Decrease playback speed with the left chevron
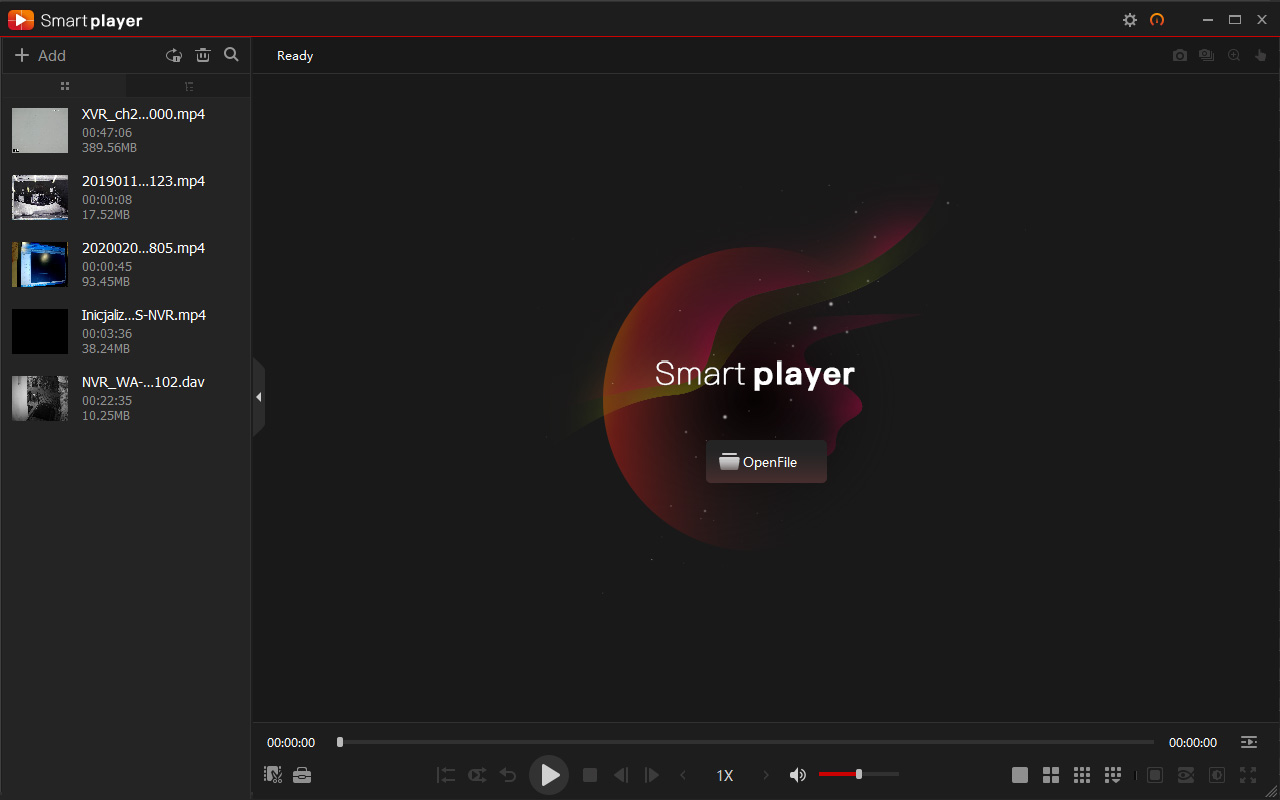The height and width of the screenshot is (800, 1280). (684, 775)
